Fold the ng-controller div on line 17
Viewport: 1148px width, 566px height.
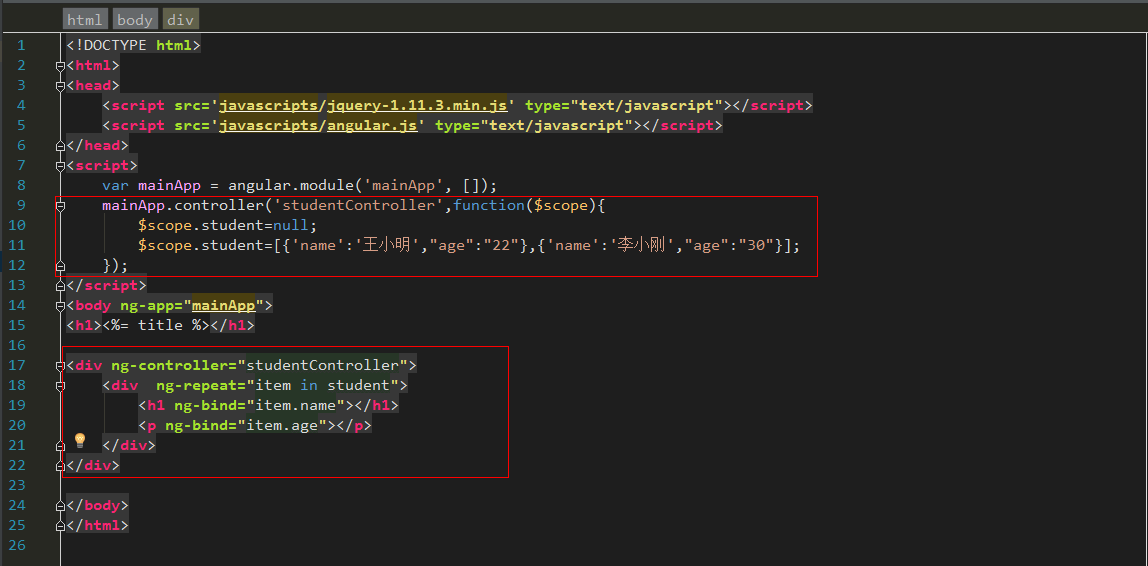61,365
